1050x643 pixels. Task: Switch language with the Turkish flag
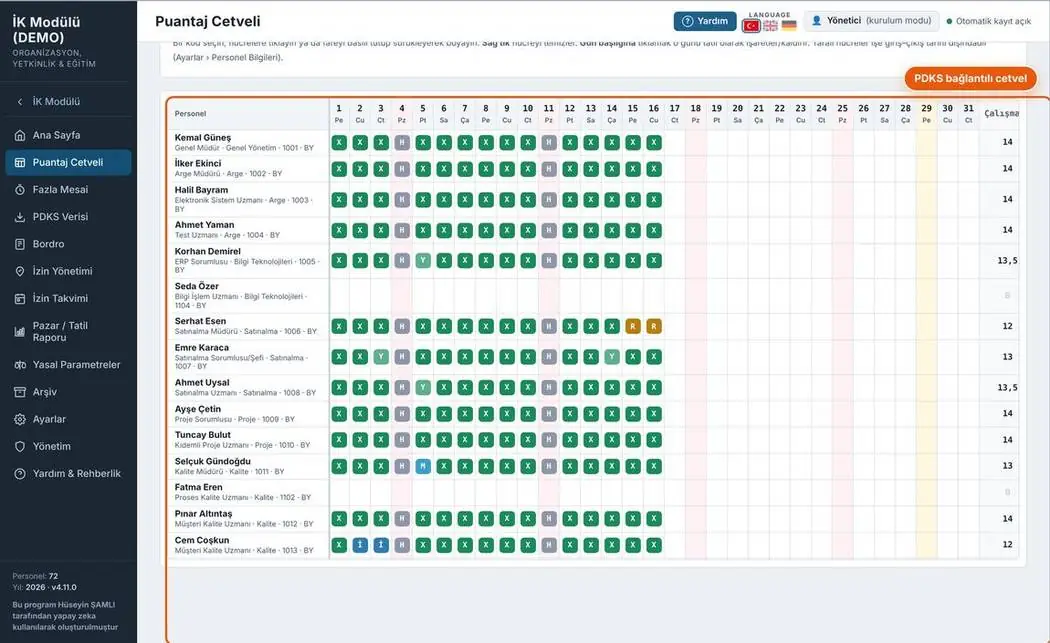tap(751, 25)
